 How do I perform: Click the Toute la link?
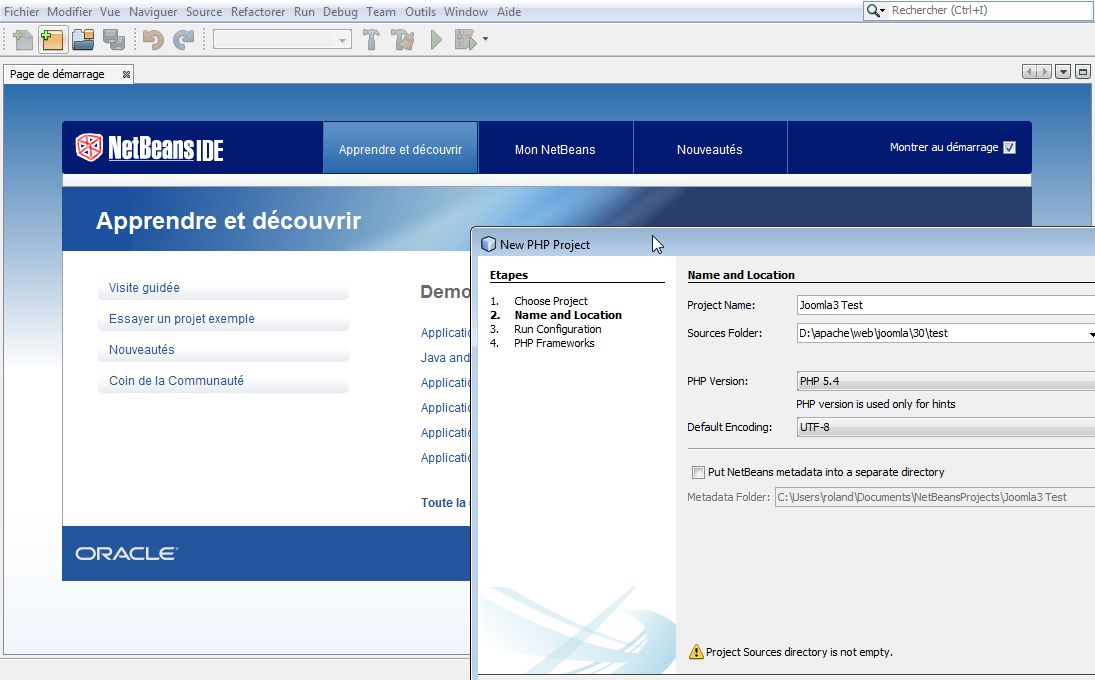[x=443, y=503]
